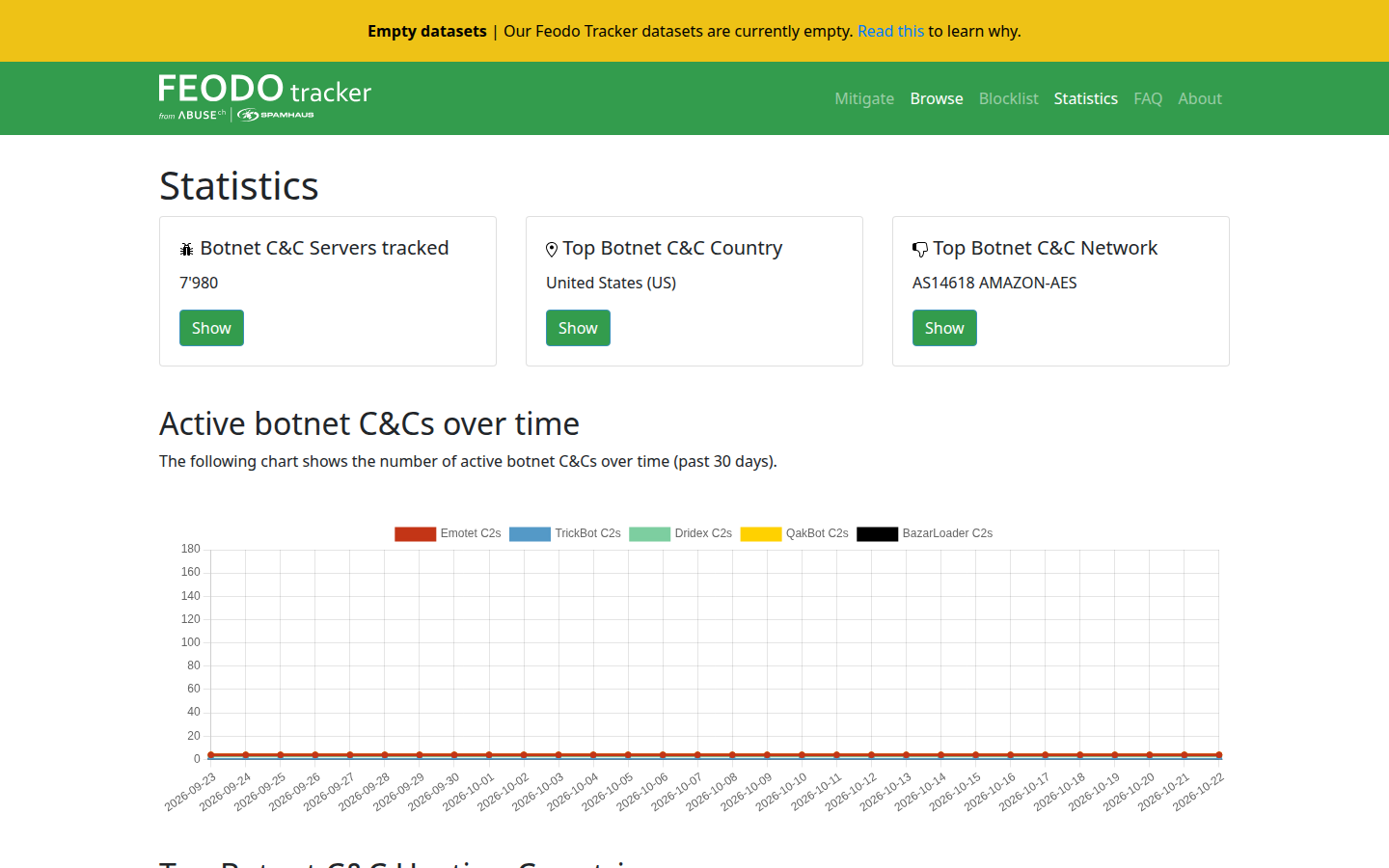
Task: Click the 'AS14618 AMAZON-AES' text
Action: [x=994, y=283]
